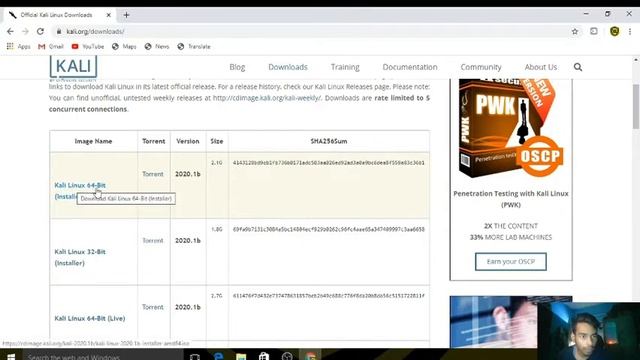Screen dimensions: 640x360
Task: Click the 64-Bit Live SHA256Sum hash
Action: point(329,296)
